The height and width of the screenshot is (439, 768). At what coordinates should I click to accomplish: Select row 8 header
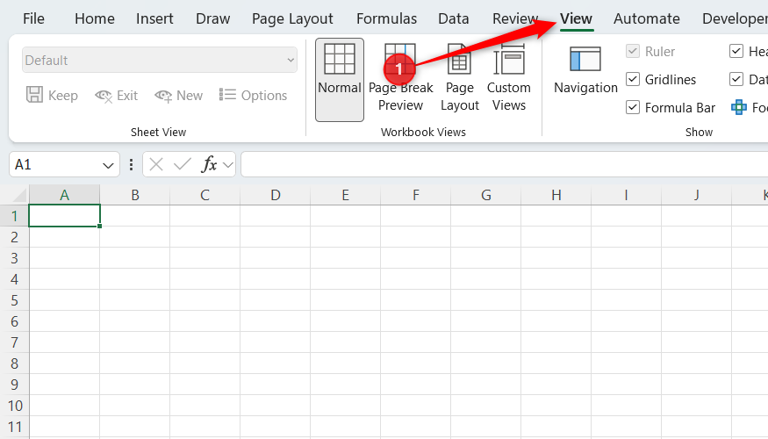(14, 364)
